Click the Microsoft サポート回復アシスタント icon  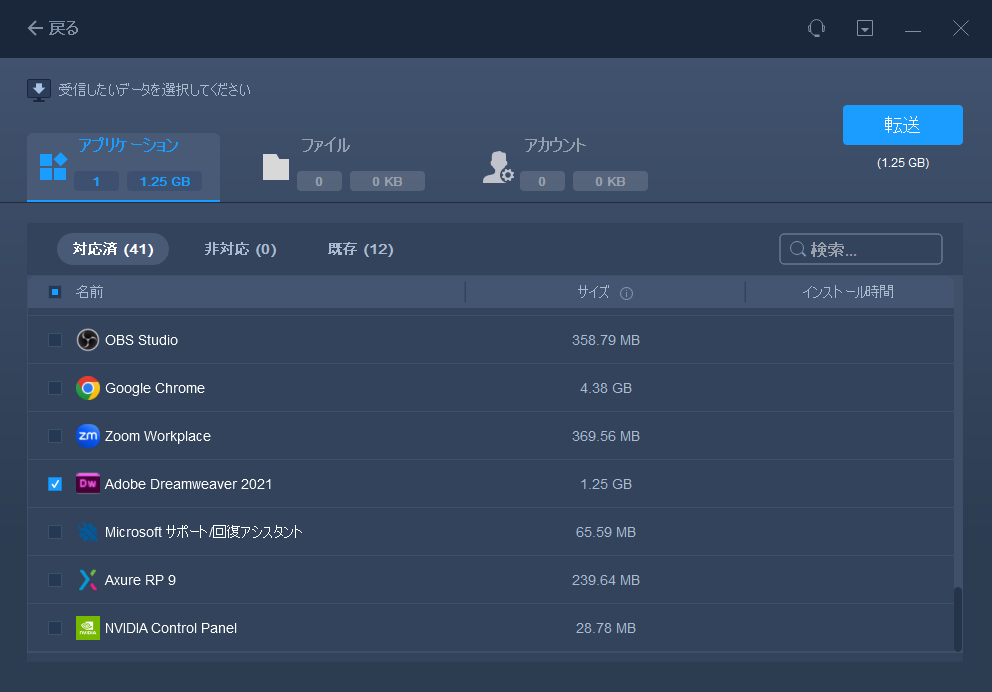(88, 532)
